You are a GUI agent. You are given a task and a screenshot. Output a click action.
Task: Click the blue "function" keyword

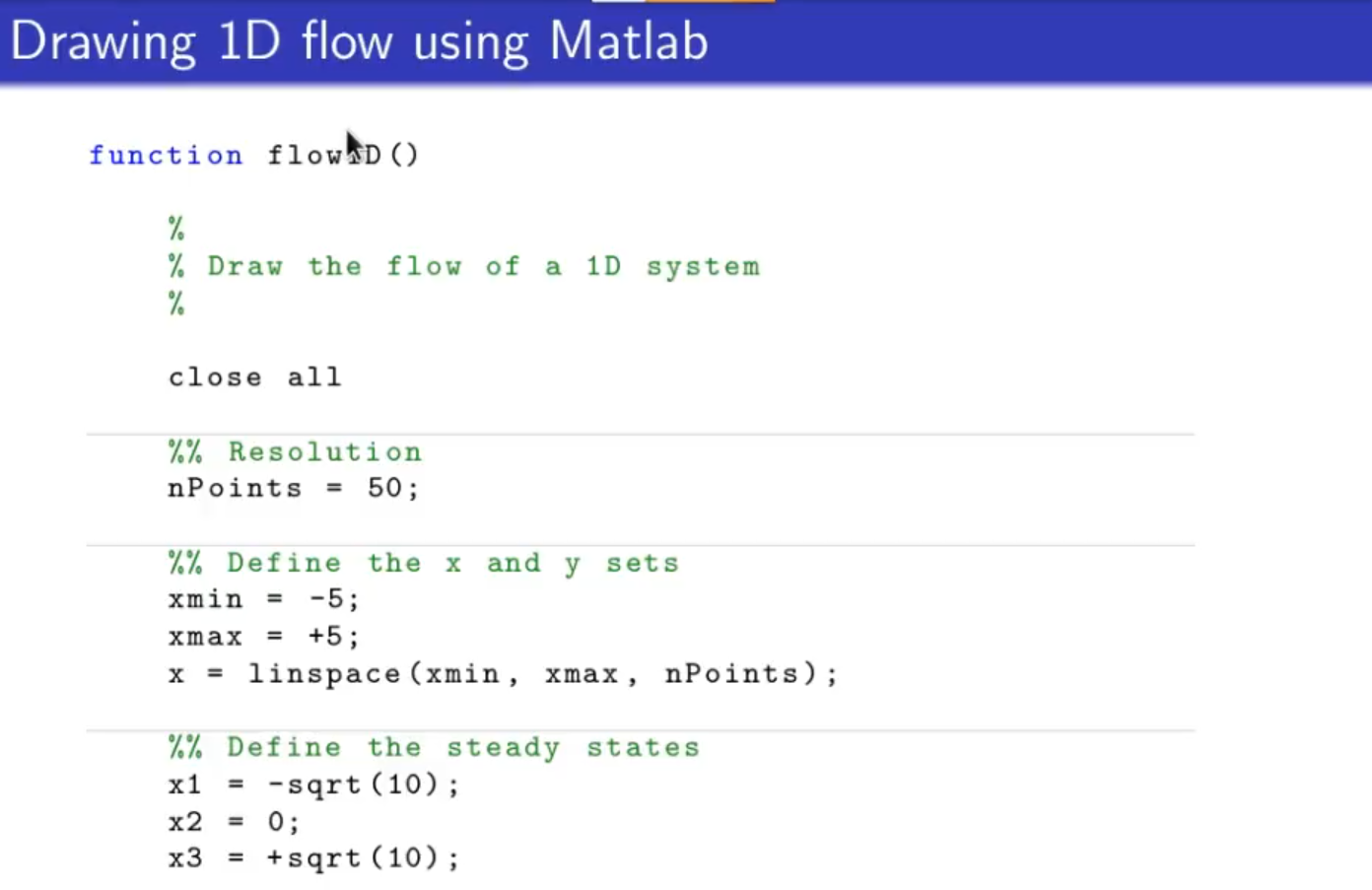point(166,156)
